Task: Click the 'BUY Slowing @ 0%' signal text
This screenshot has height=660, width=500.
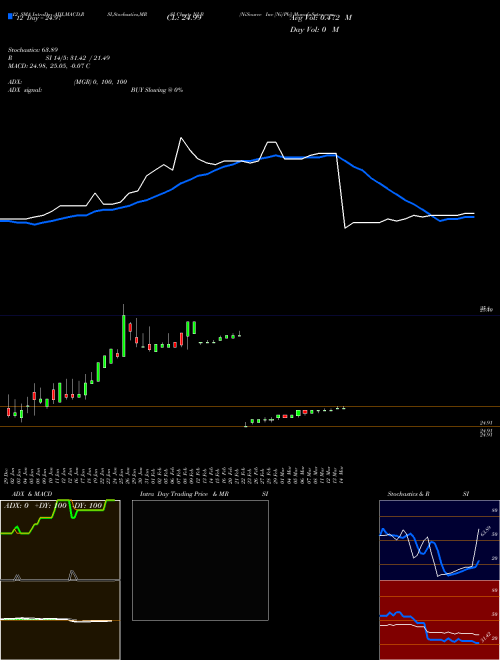Action: click(x=157, y=90)
